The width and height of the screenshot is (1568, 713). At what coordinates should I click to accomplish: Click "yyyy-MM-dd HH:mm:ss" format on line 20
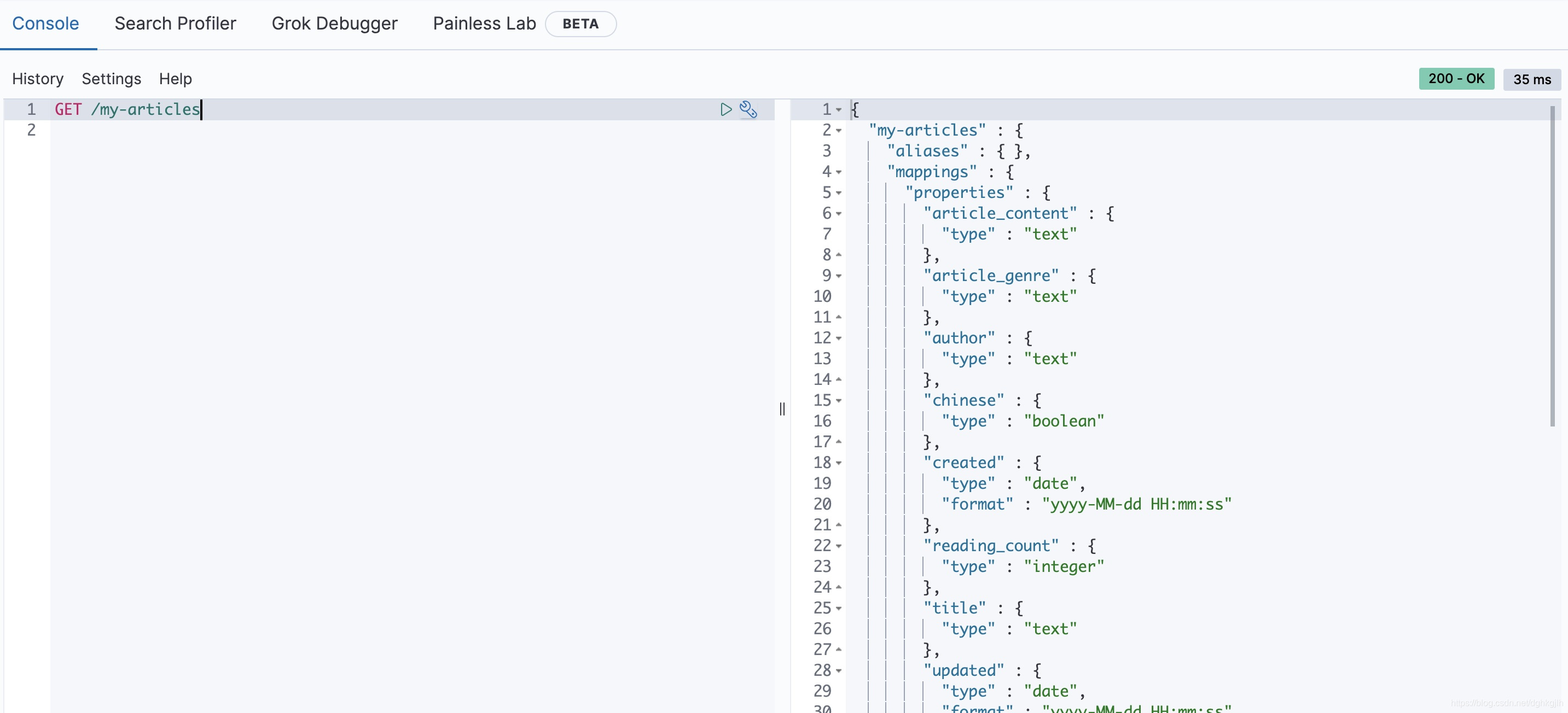[1136, 504]
